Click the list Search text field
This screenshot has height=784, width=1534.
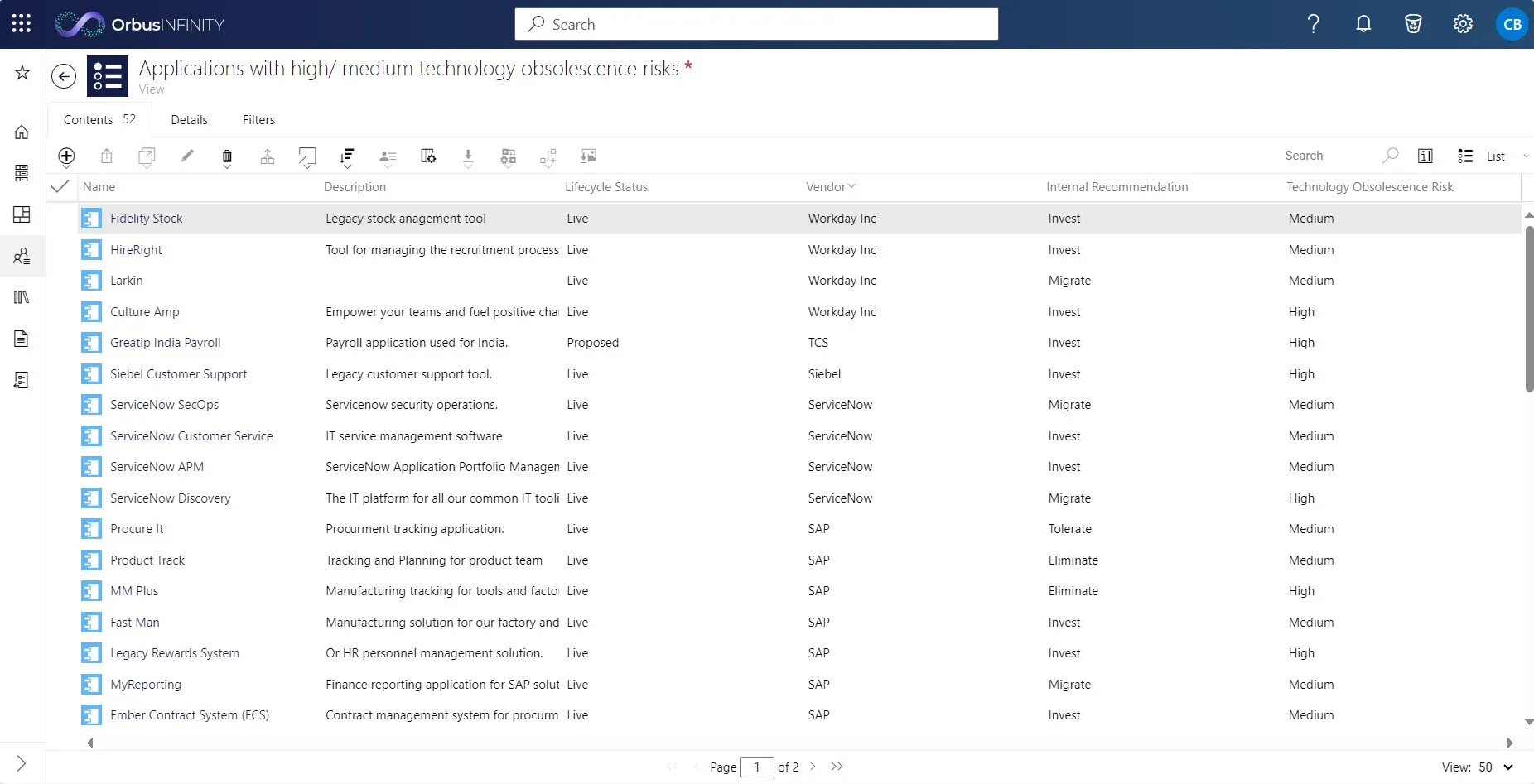click(1329, 156)
